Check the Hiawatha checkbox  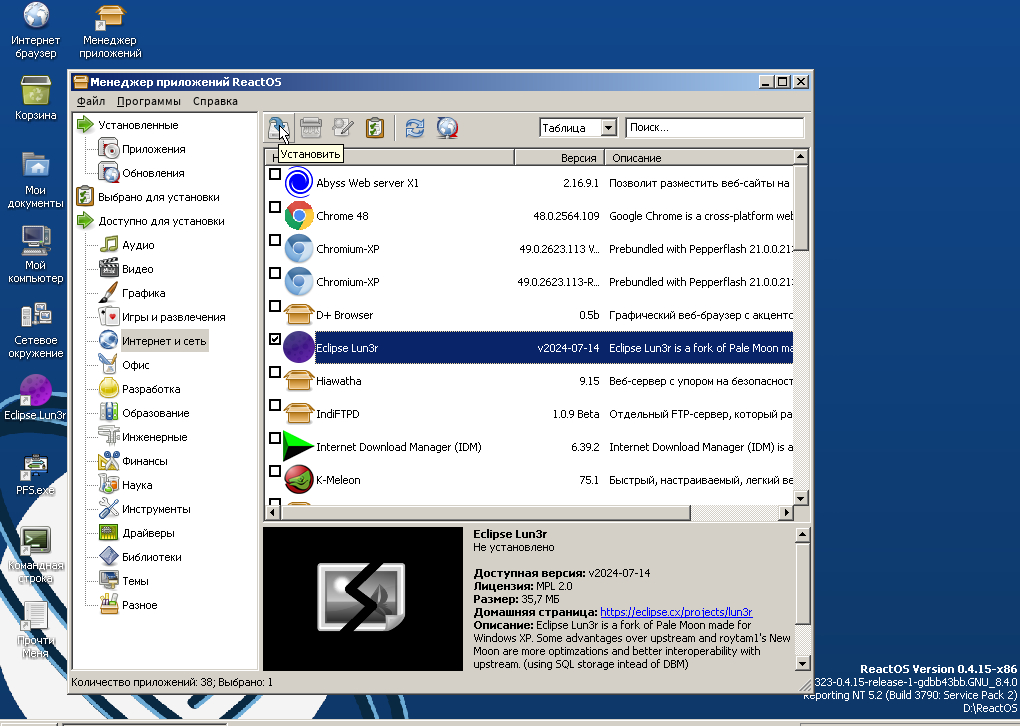(275, 373)
